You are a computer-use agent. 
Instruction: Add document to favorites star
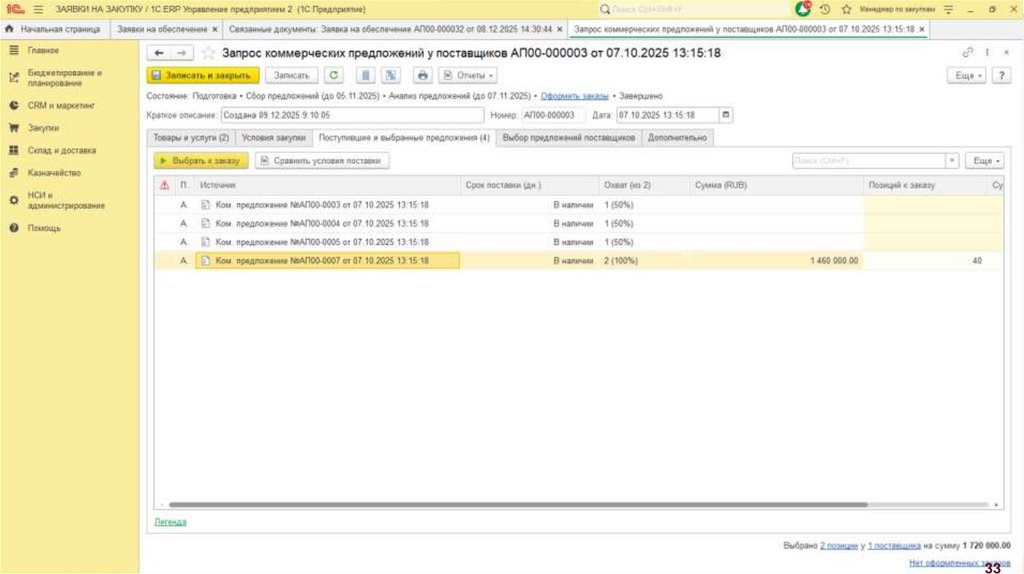pyautogui.click(x=208, y=53)
